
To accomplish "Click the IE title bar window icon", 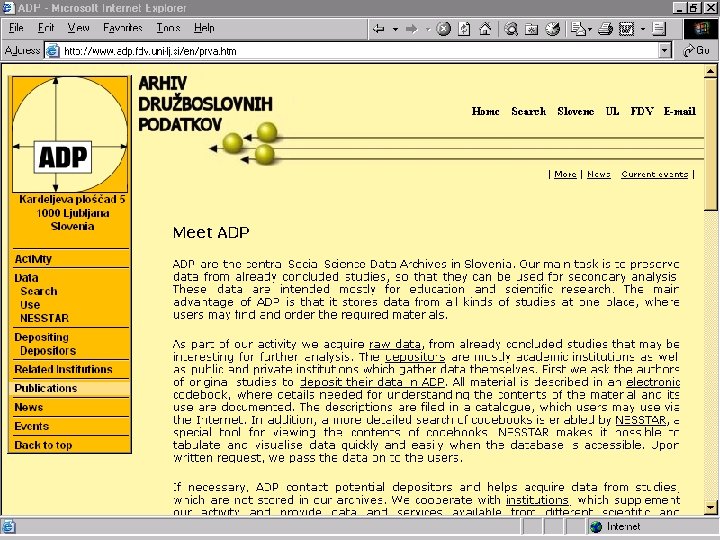I will [x=9, y=8].
